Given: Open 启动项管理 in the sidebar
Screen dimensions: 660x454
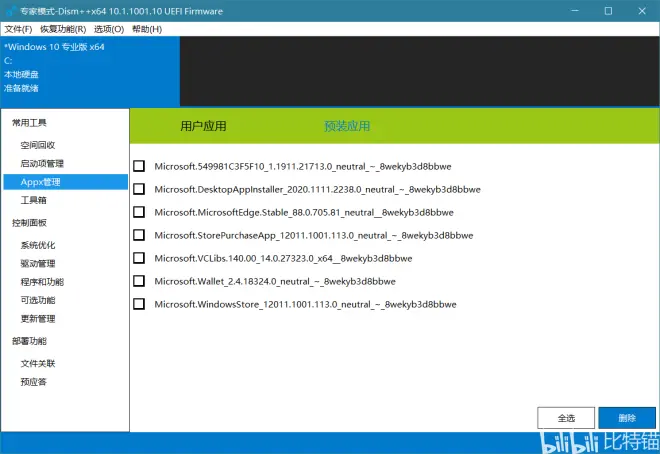Looking at the screenshot, I should 42,163.
